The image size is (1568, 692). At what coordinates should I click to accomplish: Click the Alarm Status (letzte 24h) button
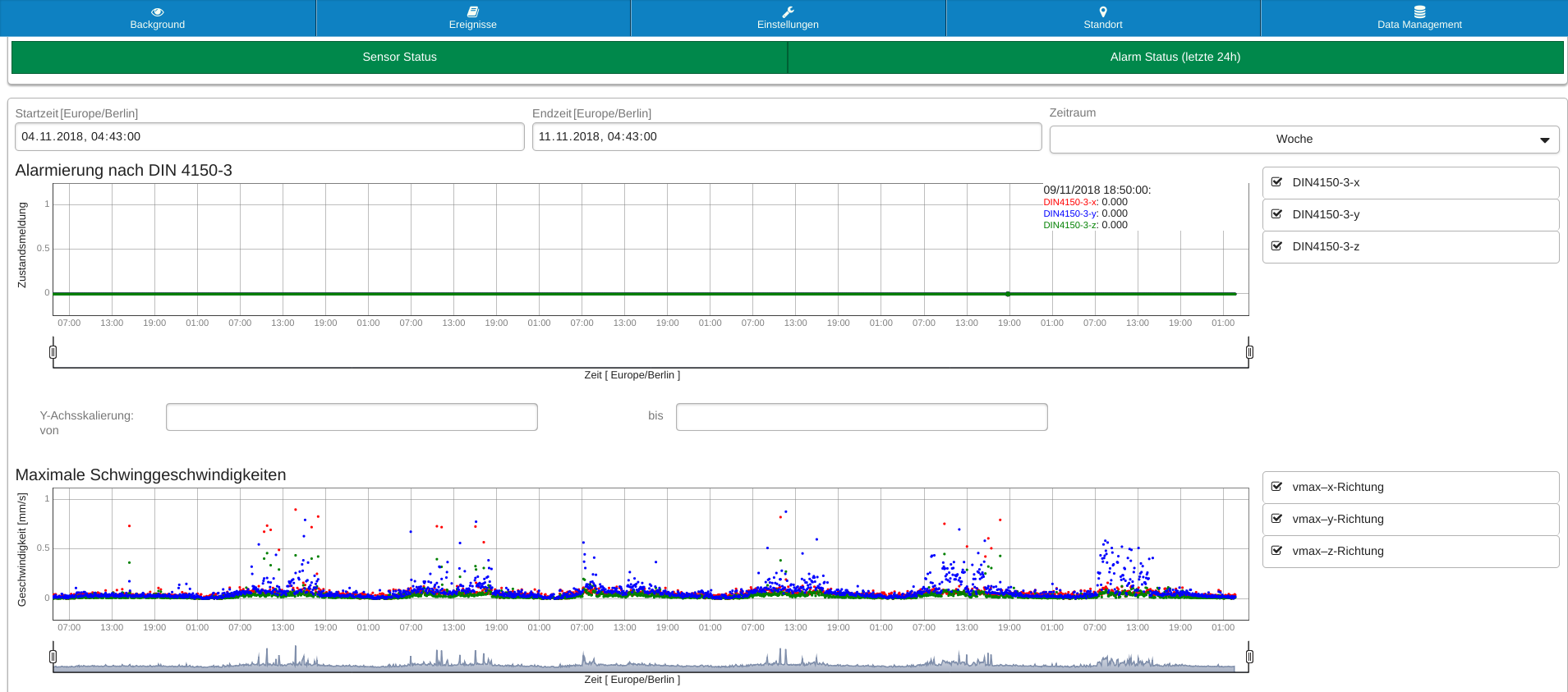click(1175, 57)
